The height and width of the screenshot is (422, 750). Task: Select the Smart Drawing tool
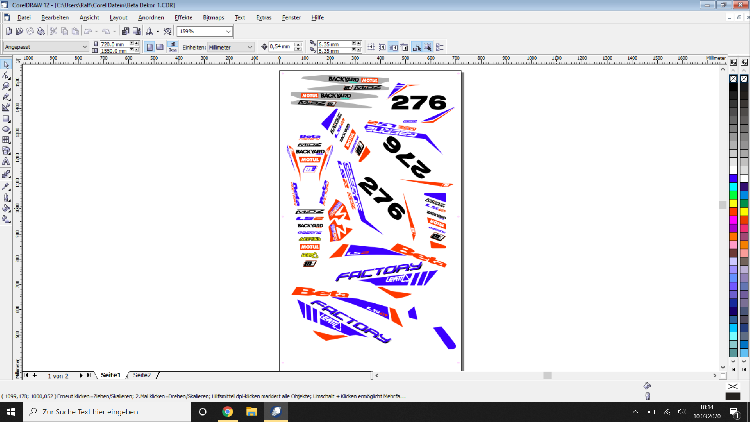[6, 108]
